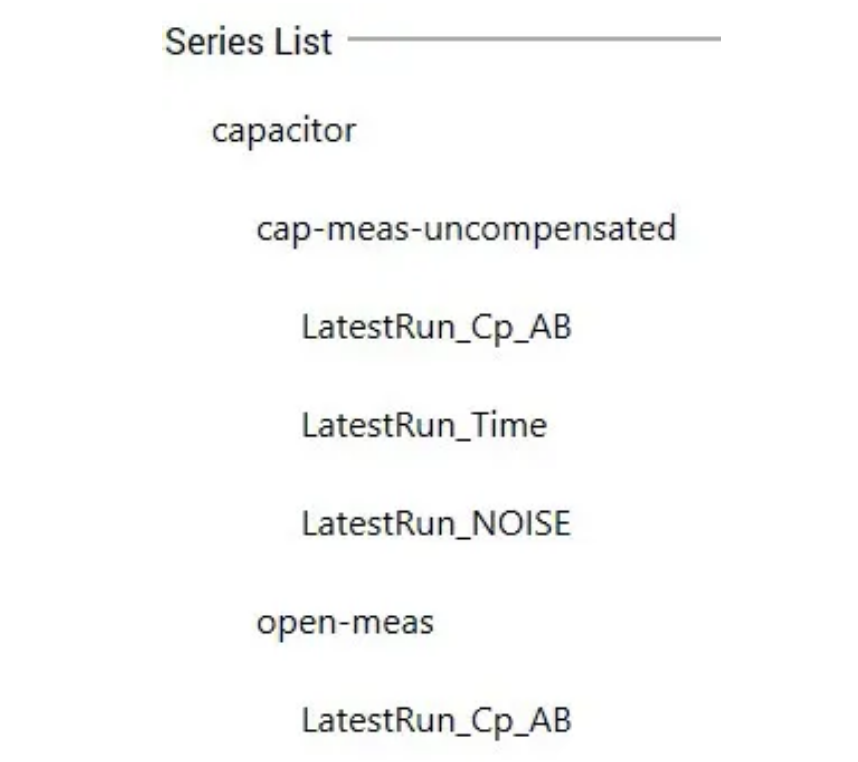Choose LatestRun_Cp_AB under cap-meas-uncompensated
Screen dimensions: 858x762
[437, 328]
